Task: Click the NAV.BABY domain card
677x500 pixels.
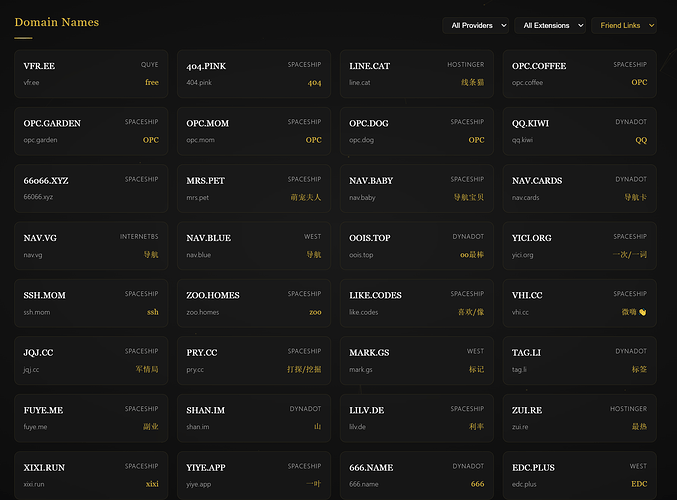Action: pos(417,188)
